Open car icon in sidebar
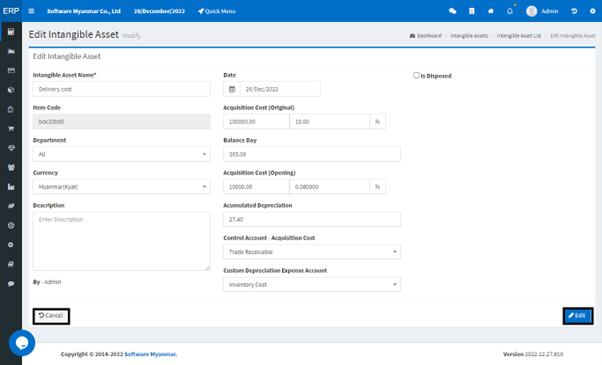 11,264
